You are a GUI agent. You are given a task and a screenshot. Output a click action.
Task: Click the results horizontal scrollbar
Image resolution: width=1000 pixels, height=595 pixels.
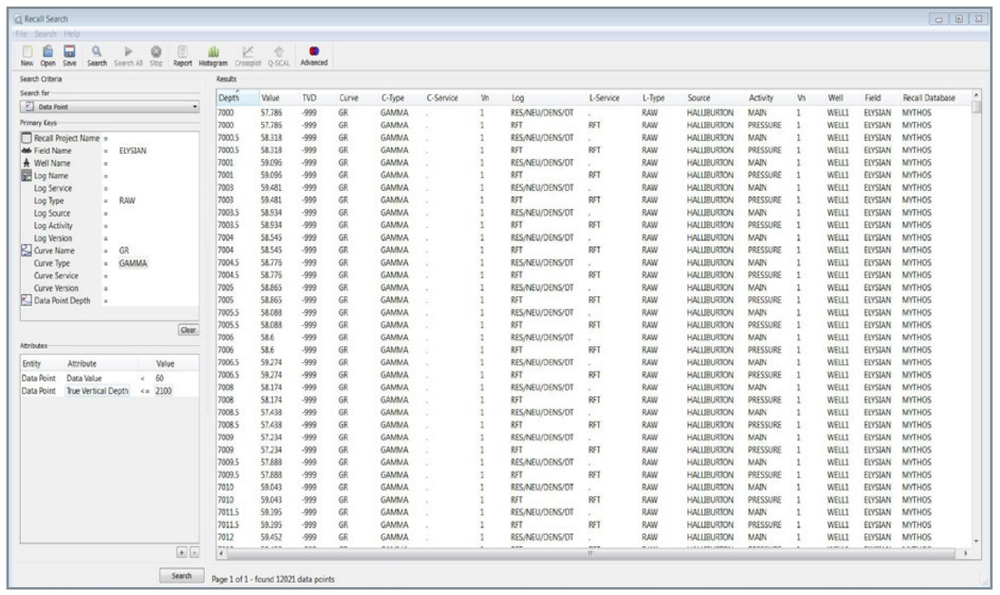(591, 553)
